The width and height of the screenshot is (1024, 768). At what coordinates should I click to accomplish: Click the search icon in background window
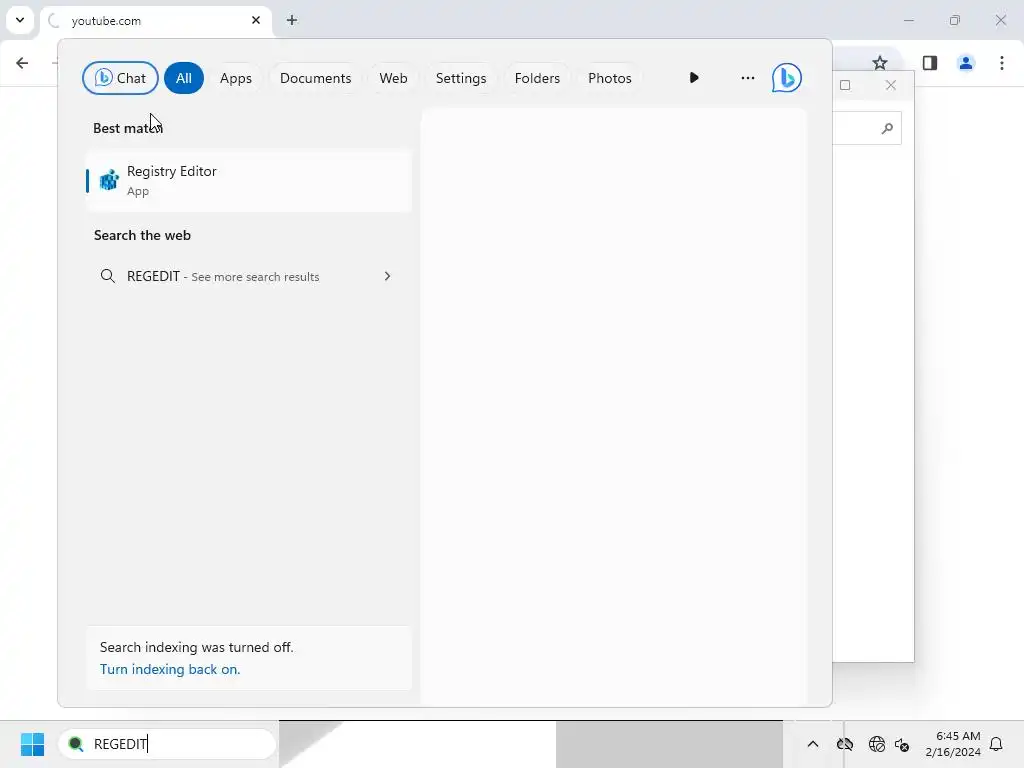(887, 129)
